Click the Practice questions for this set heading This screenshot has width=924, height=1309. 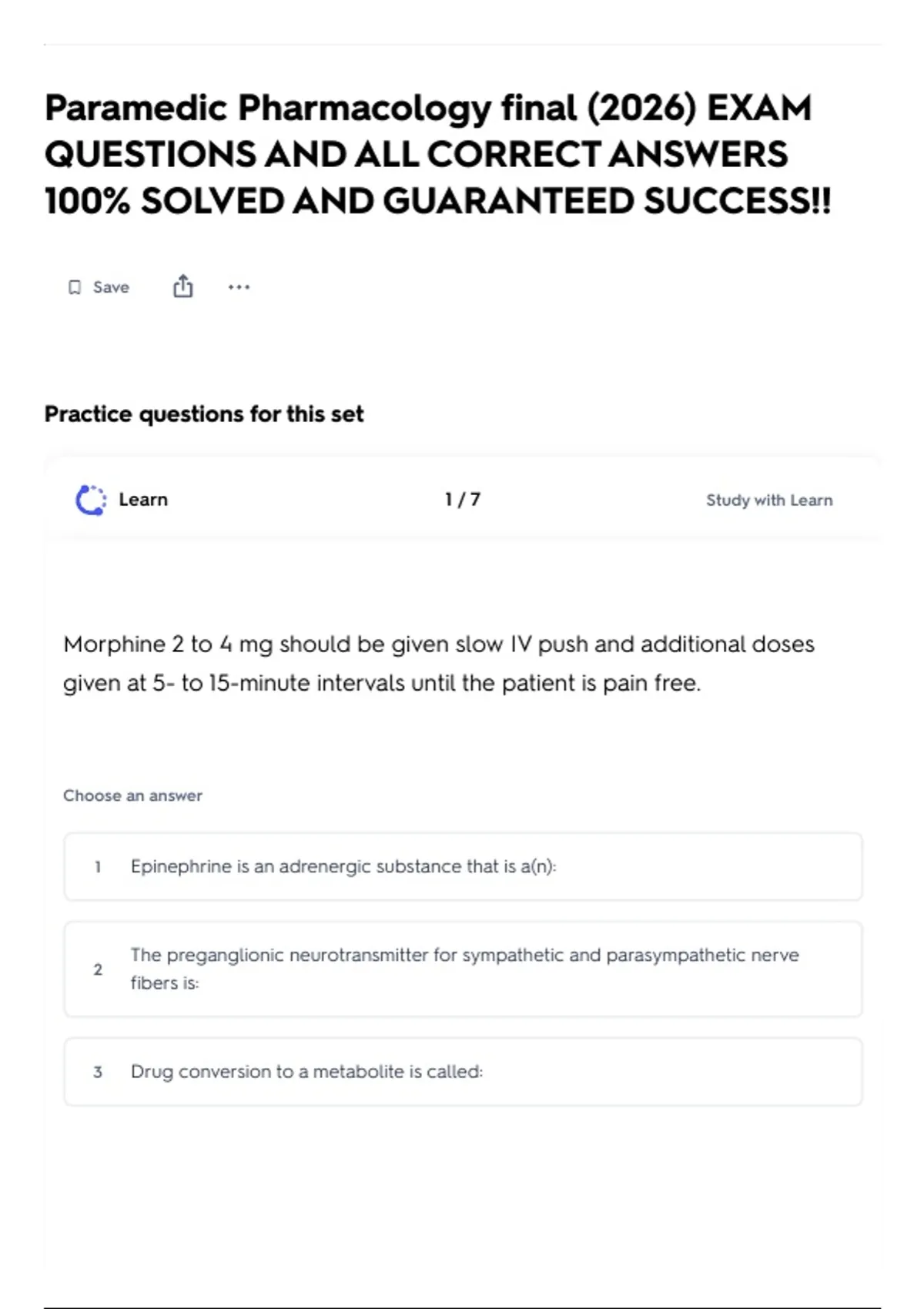coord(204,414)
